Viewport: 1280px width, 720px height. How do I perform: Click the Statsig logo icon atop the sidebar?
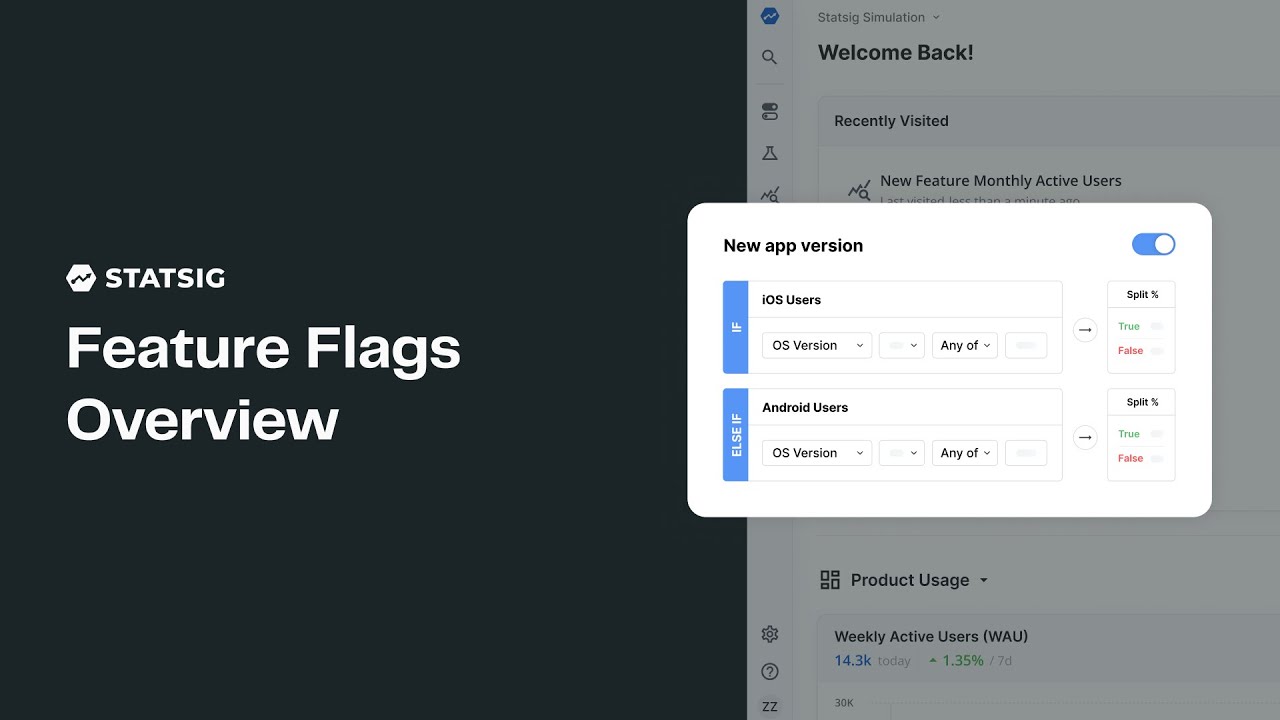pyautogui.click(x=769, y=15)
